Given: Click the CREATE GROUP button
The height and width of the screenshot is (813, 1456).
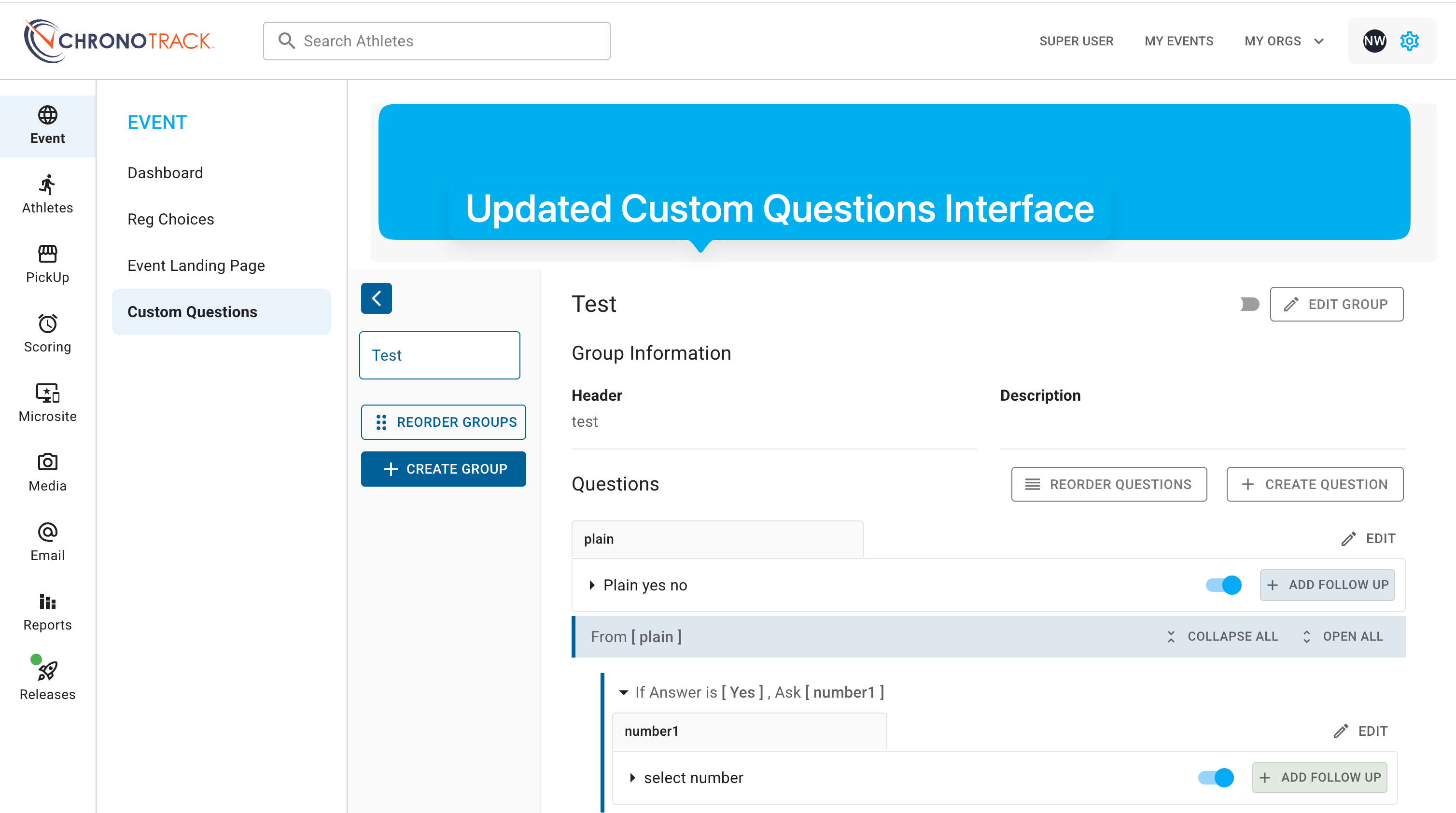Looking at the screenshot, I should pyautogui.click(x=444, y=469).
